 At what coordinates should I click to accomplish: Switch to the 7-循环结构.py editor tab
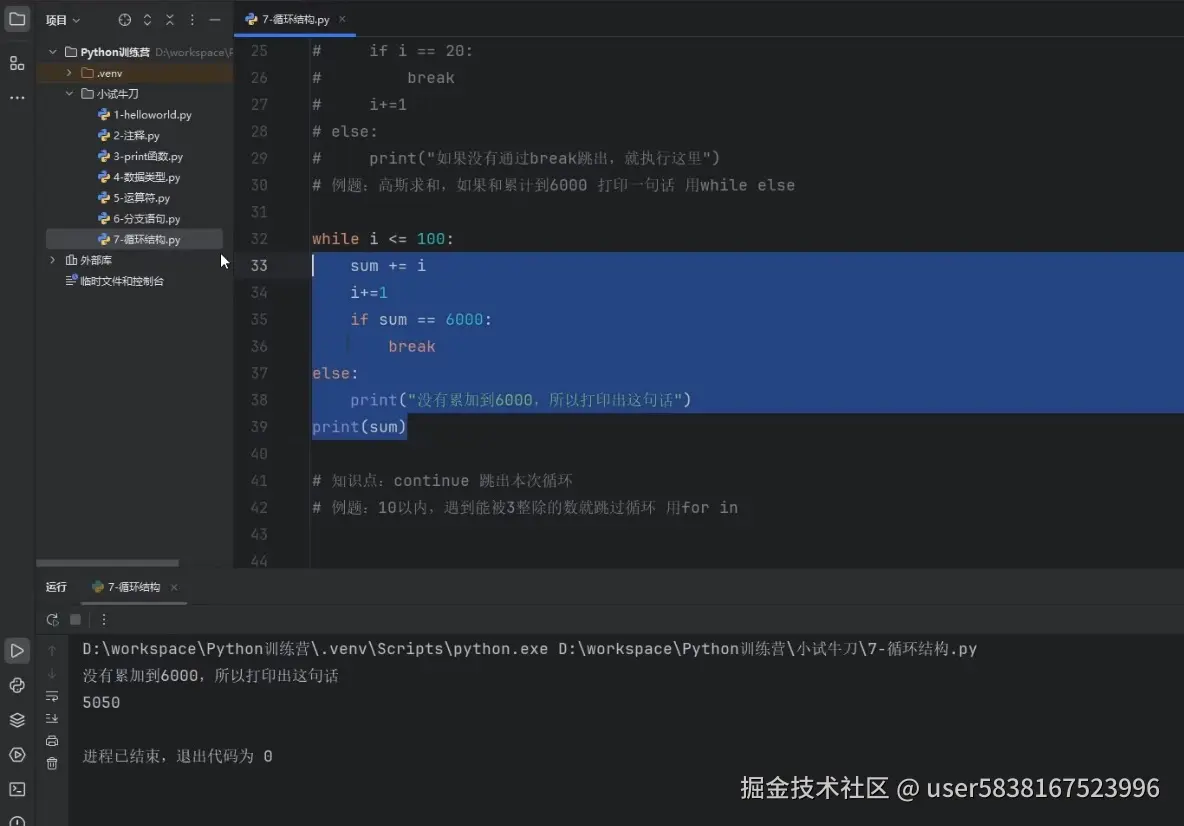point(294,18)
